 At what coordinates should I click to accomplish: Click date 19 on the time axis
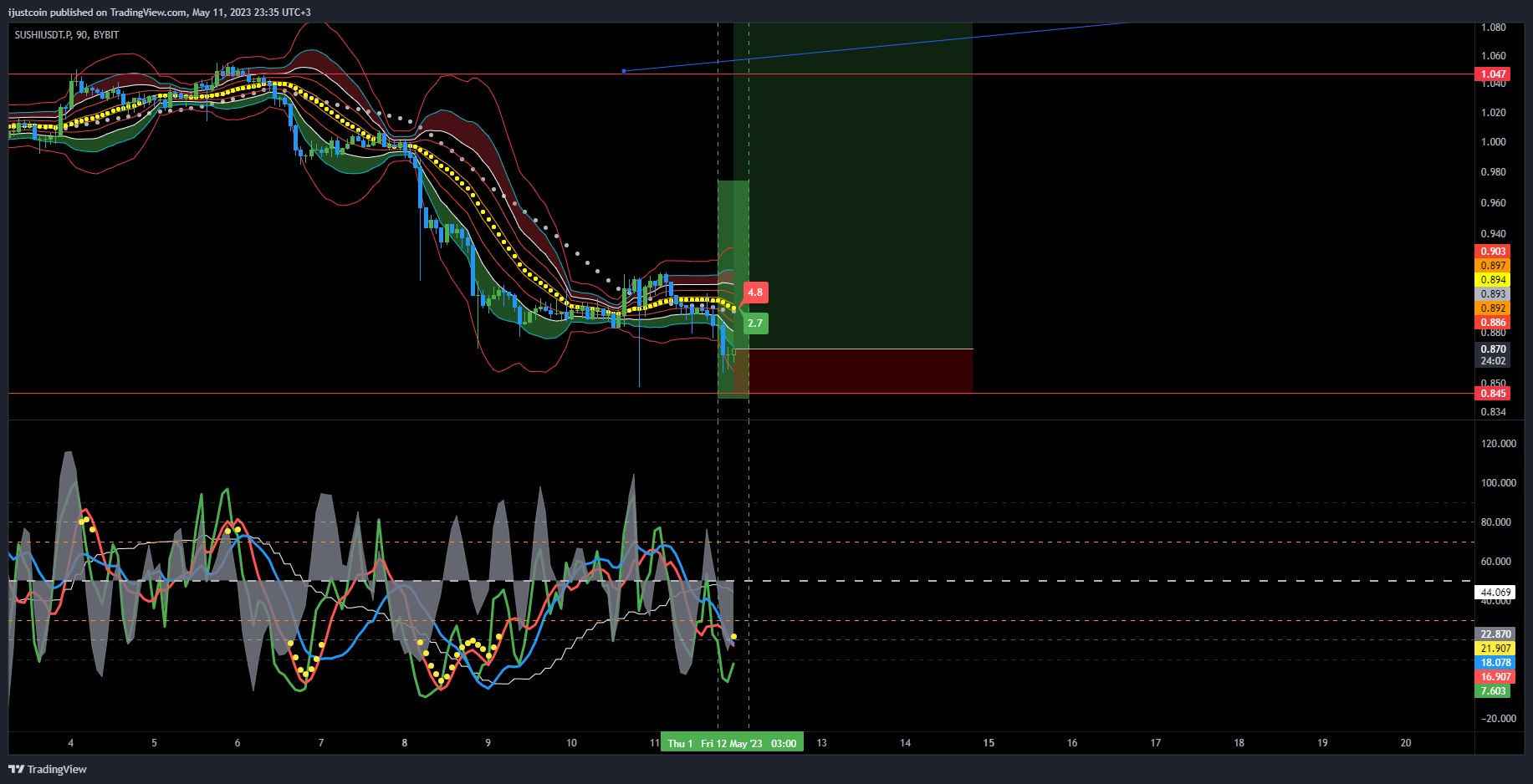tap(1322, 743)
